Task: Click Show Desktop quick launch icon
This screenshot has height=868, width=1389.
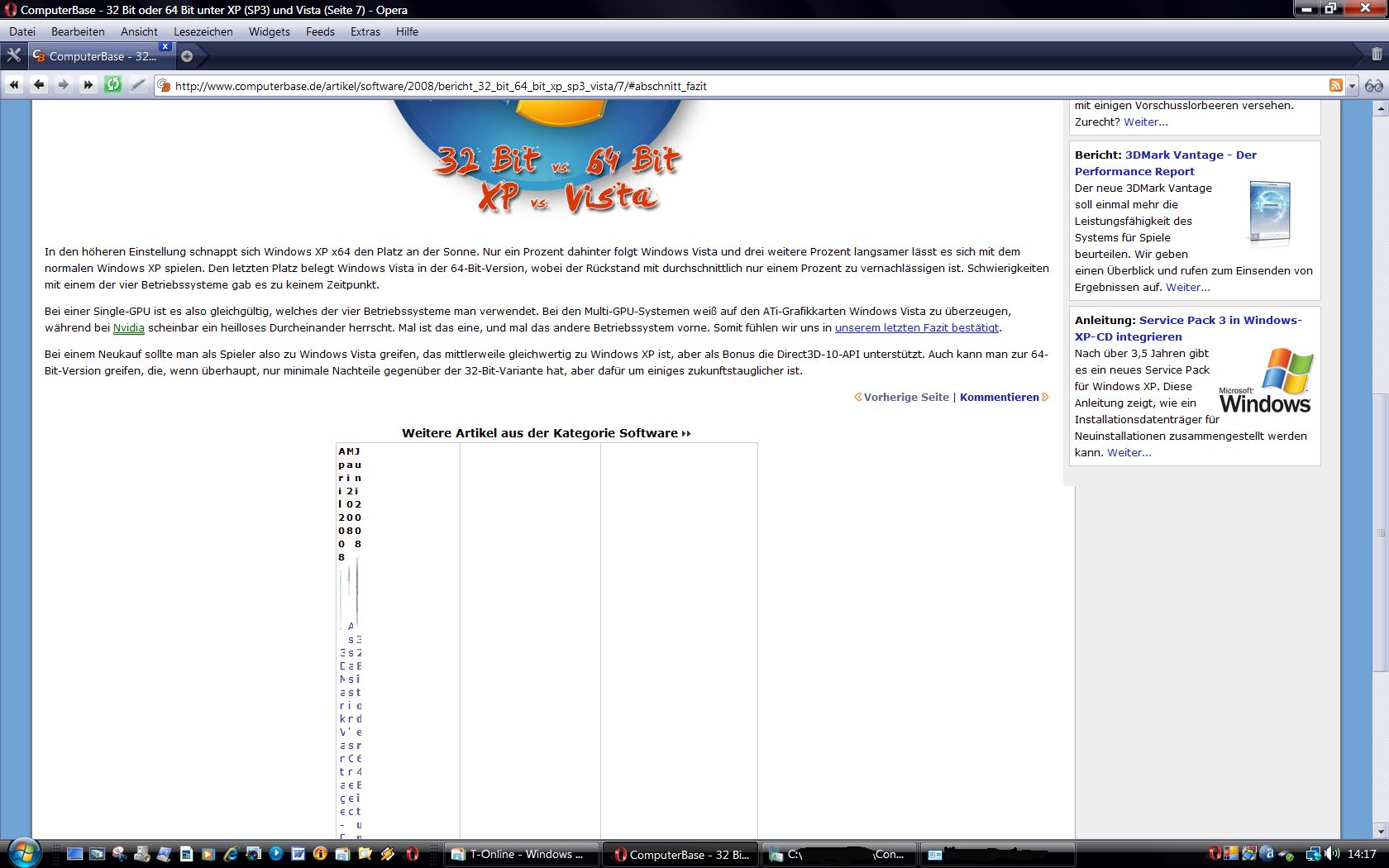Action: coord(74,854)
